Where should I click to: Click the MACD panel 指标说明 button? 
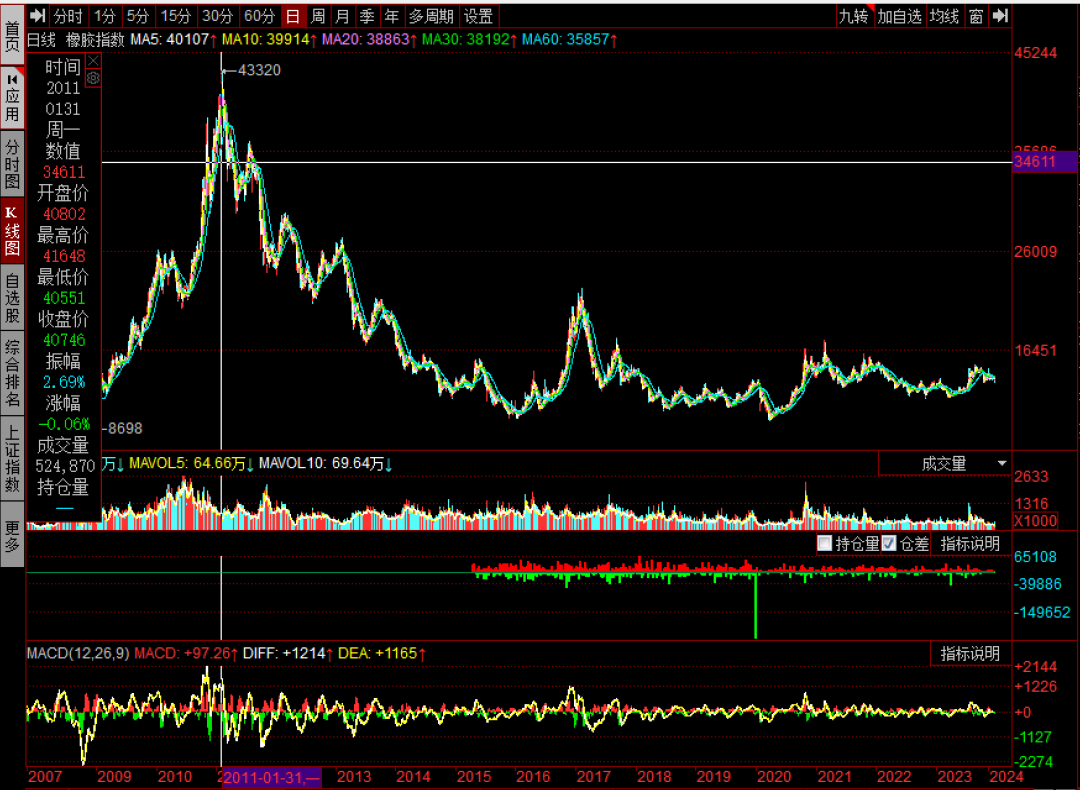pyautogui.click(x=969, y=654)
